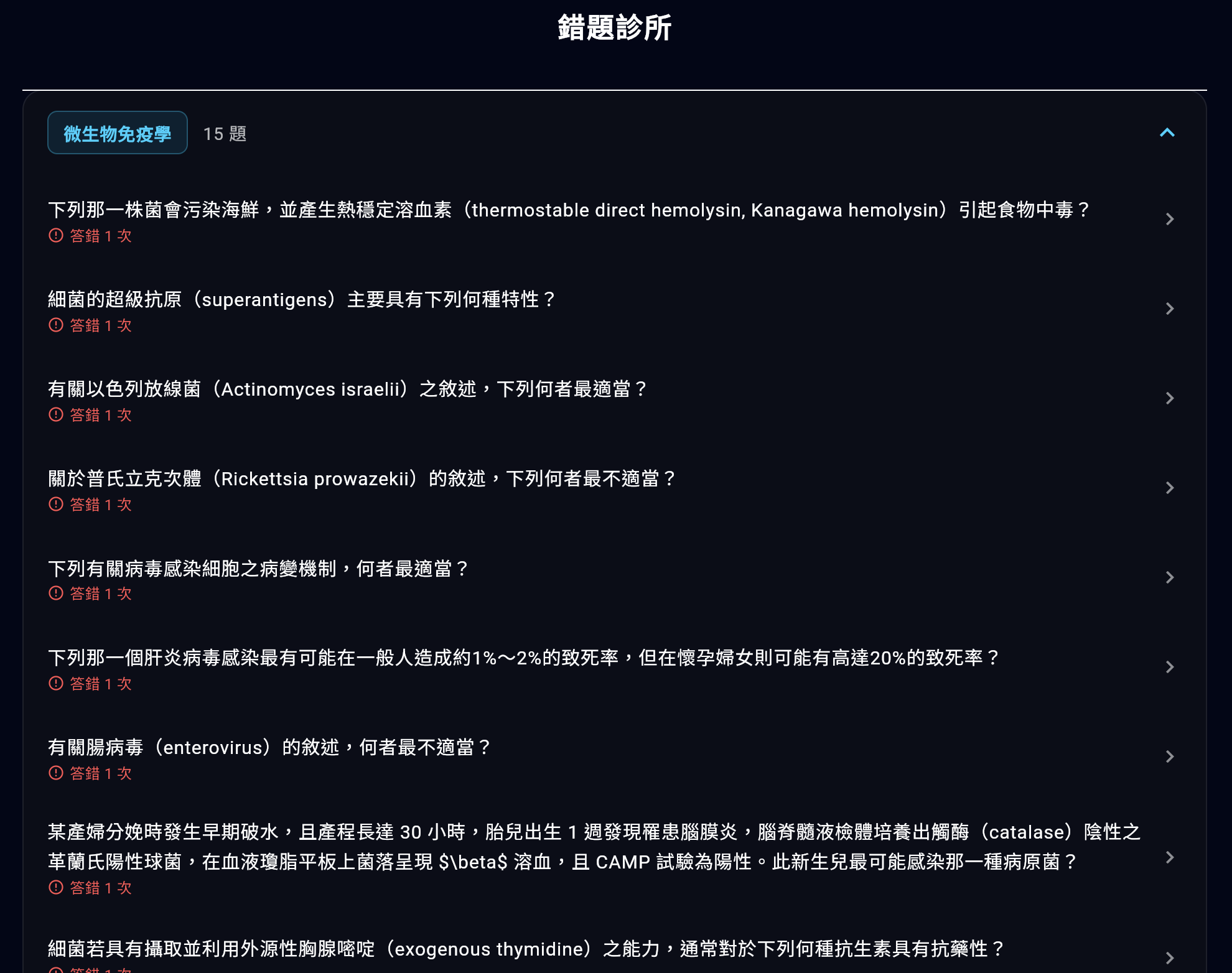Click the alert icon on the neonatal meningitis question
This screenshot has width=1232, height=973.
(x=56, y=888)
